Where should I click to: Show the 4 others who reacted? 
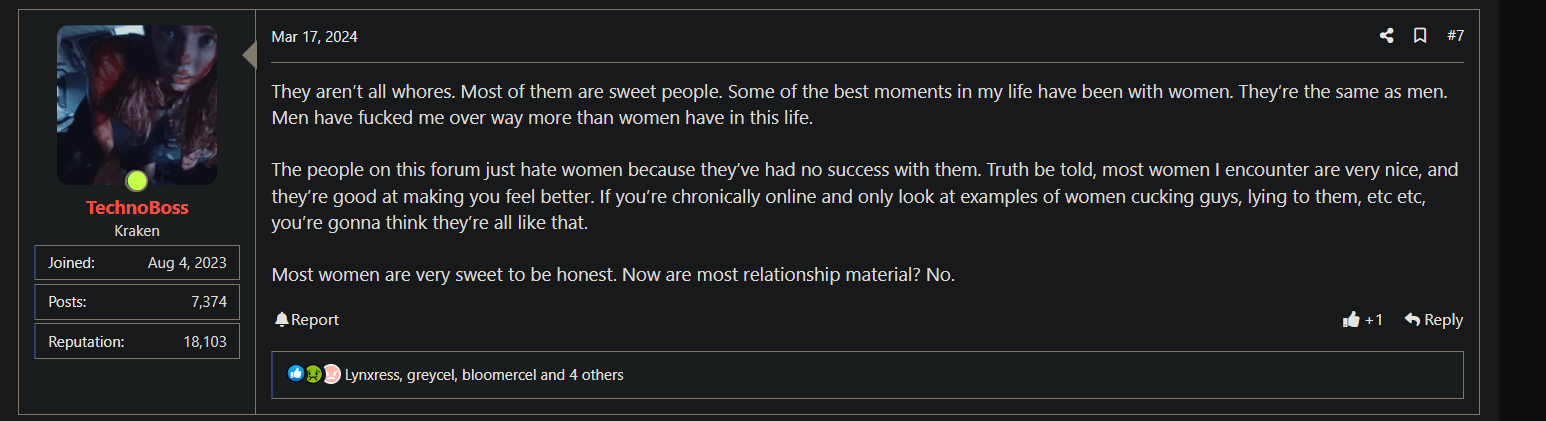click(x=596, y=375)
